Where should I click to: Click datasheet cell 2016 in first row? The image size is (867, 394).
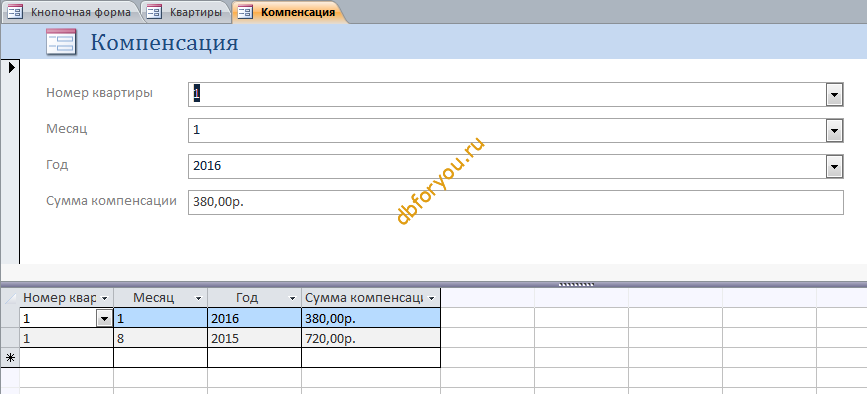point(255,318)
